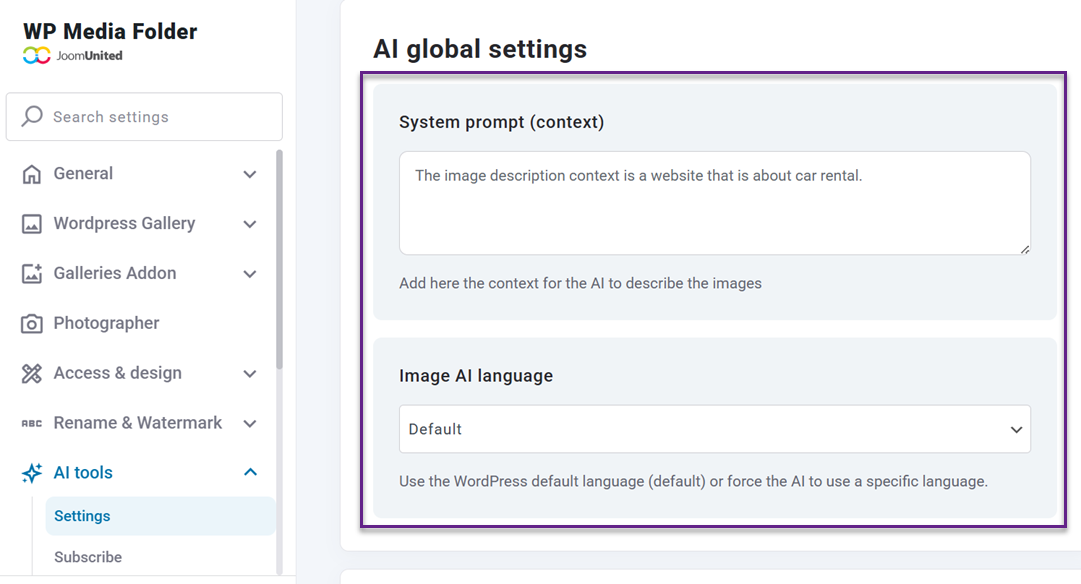
Task: Collapse the AI tools section
Action: (x=250, y=472)
